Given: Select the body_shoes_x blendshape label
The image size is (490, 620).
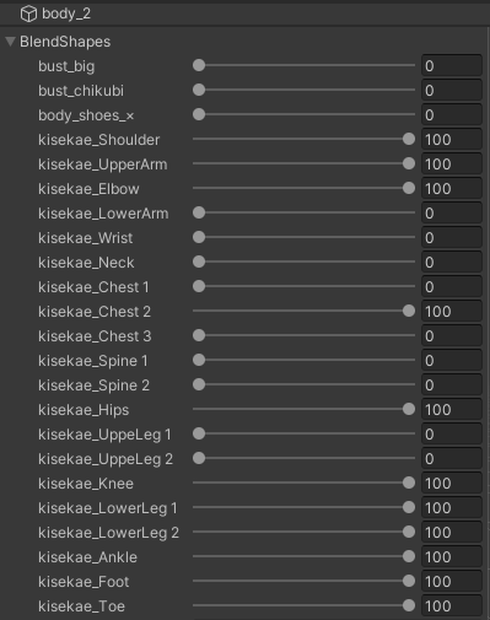Looking at the screenshot, I should point(86,115).
